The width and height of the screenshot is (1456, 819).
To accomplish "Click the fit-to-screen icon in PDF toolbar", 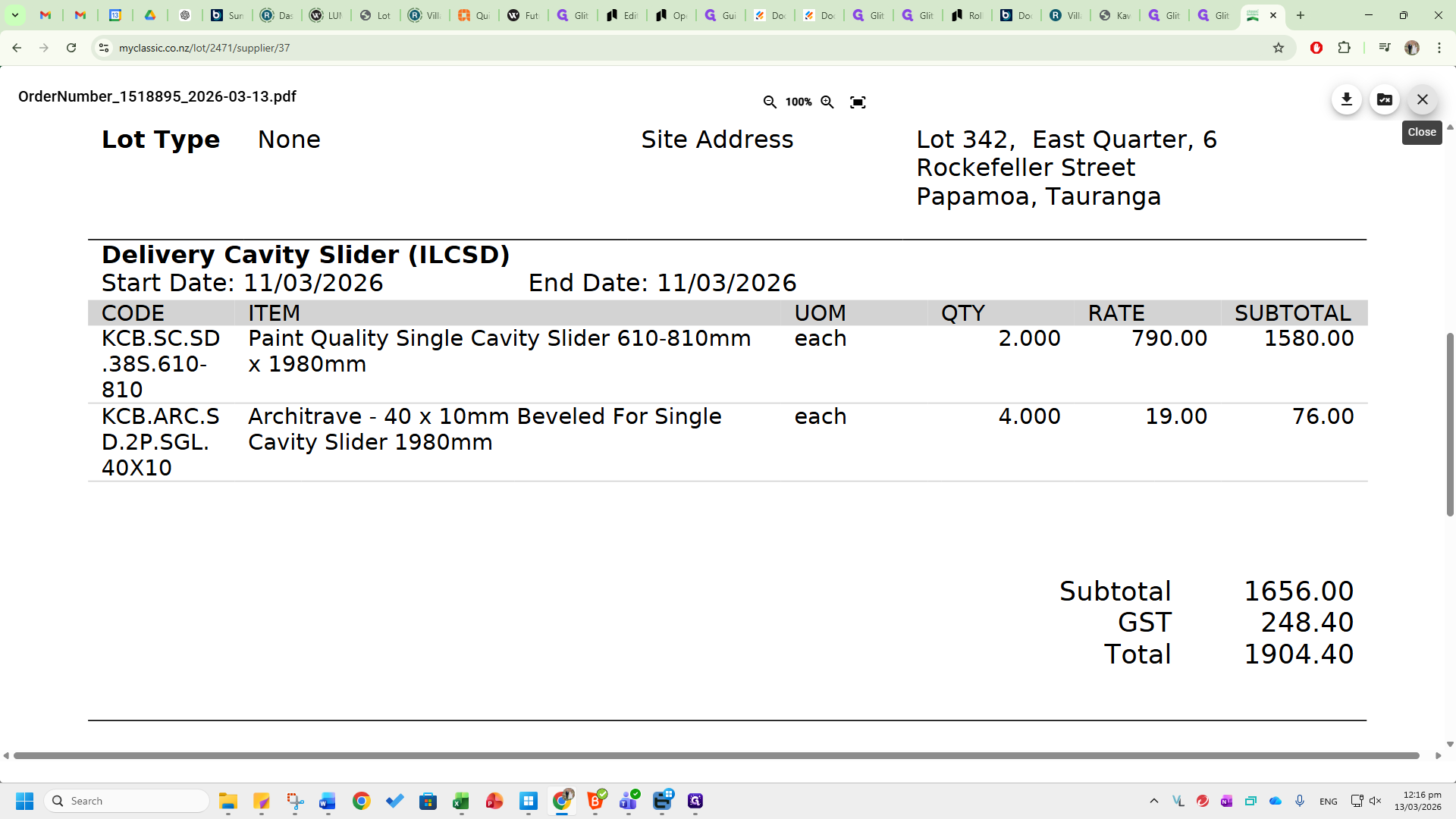I will [858, 102].
